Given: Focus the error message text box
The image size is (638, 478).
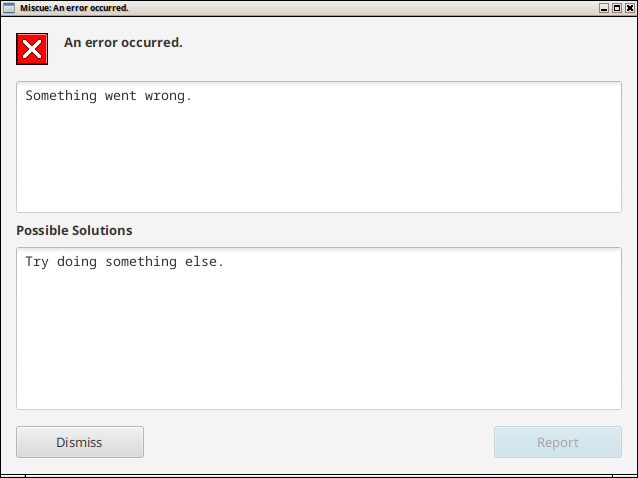Looking at the screenshot, I should [x=319, y=147].
